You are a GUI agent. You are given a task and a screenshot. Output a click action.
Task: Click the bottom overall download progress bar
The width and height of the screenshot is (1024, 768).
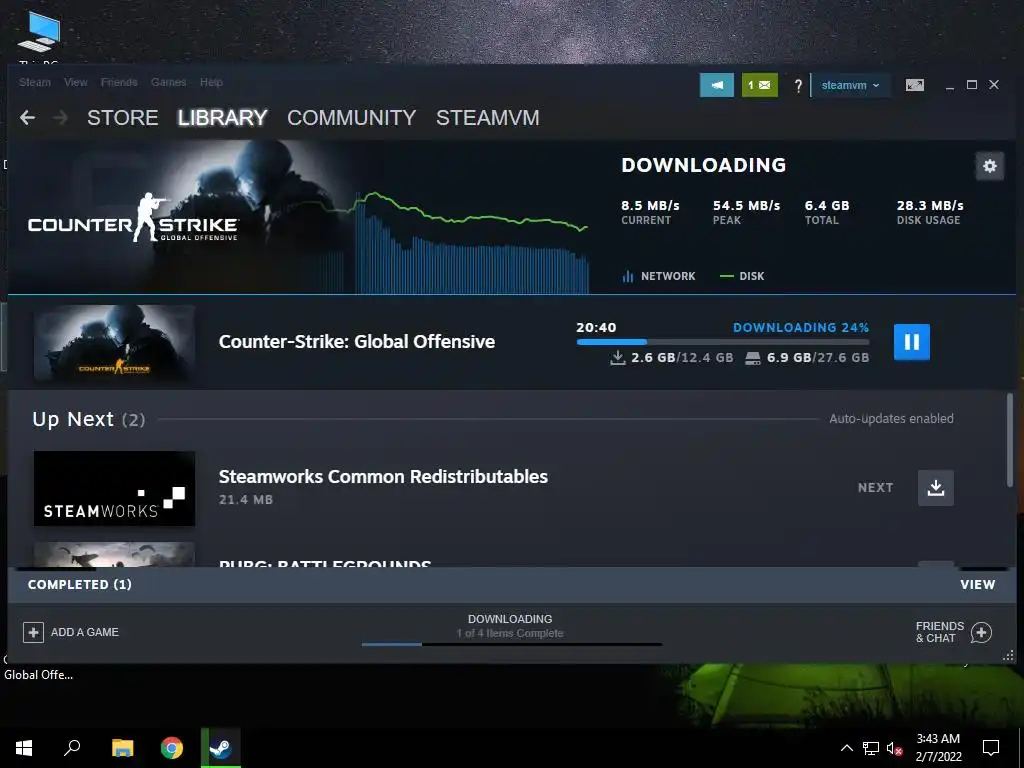click(x=512, y=645)
